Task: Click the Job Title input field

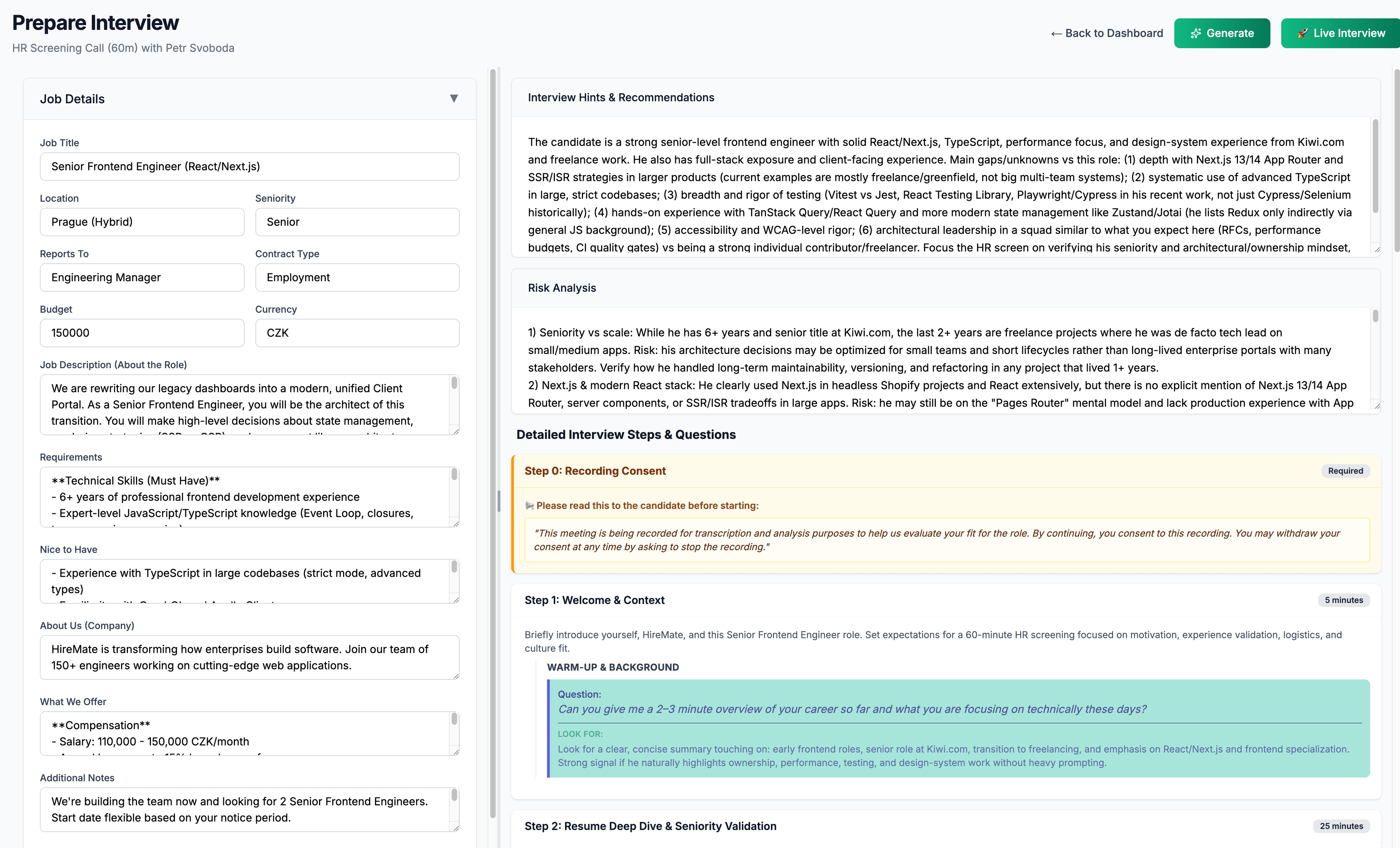Action: [249, 166]
